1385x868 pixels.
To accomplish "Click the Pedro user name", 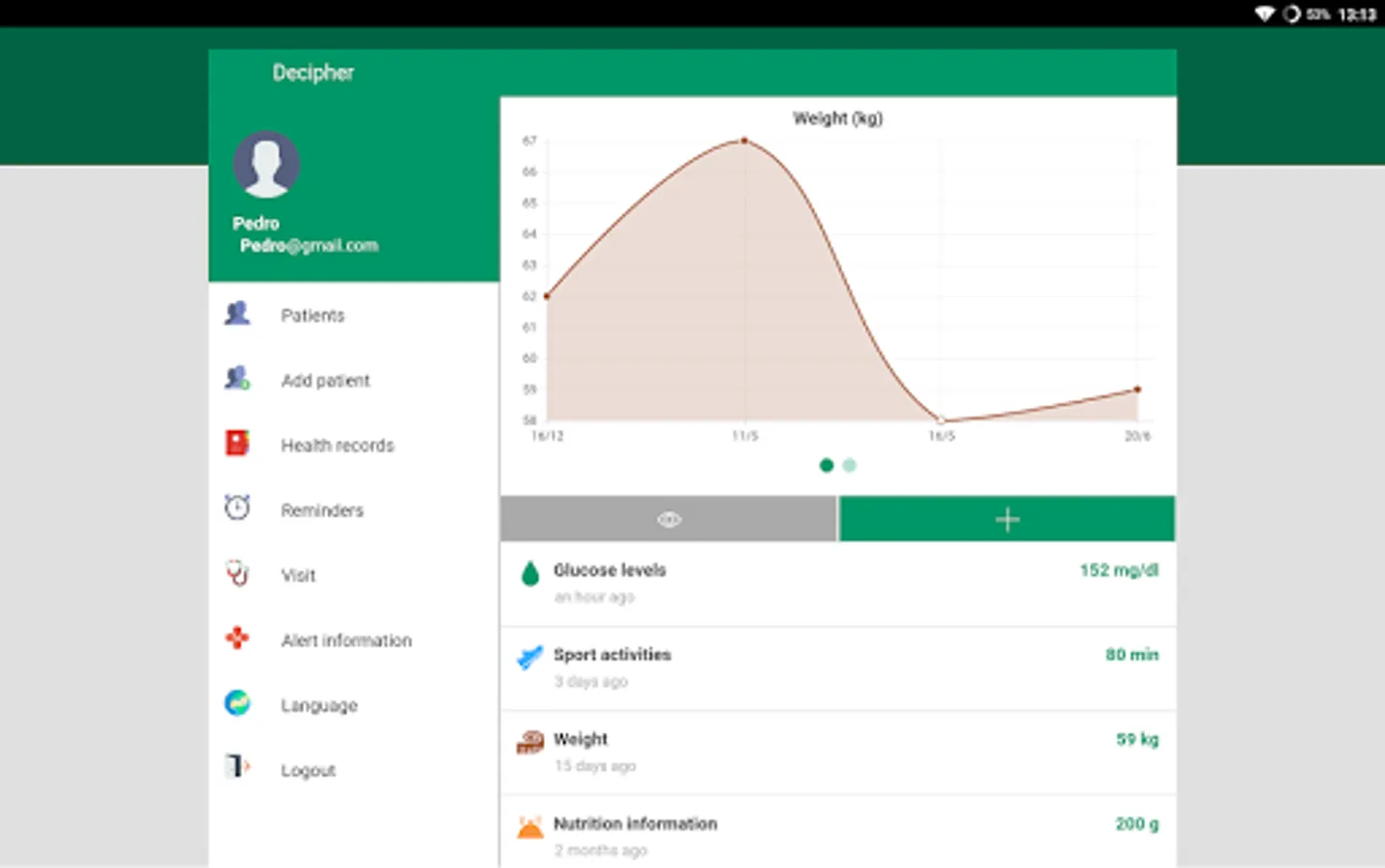I will coord(256,223).
